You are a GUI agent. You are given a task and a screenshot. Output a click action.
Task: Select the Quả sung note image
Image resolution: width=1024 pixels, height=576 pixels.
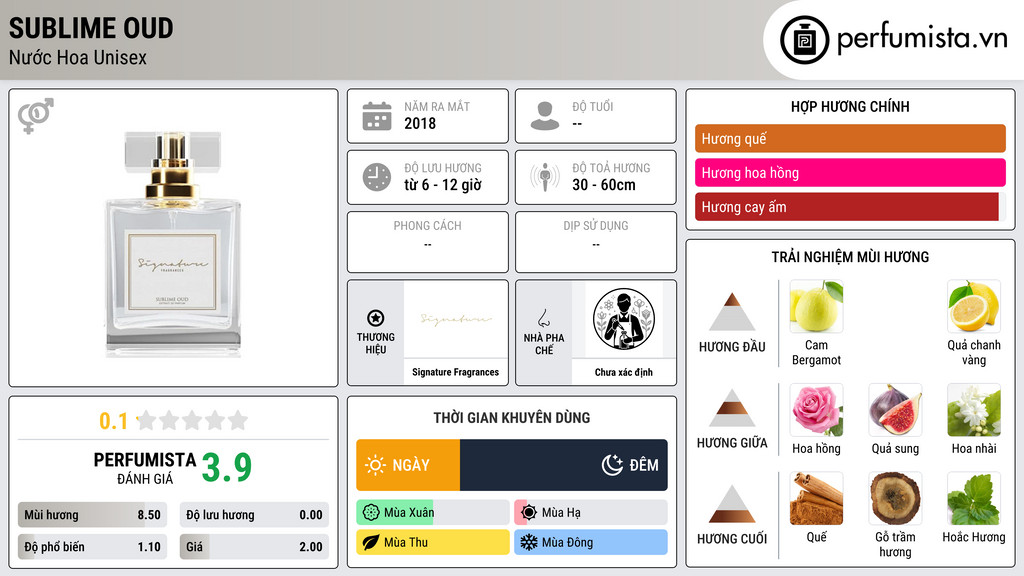(895, 409)
